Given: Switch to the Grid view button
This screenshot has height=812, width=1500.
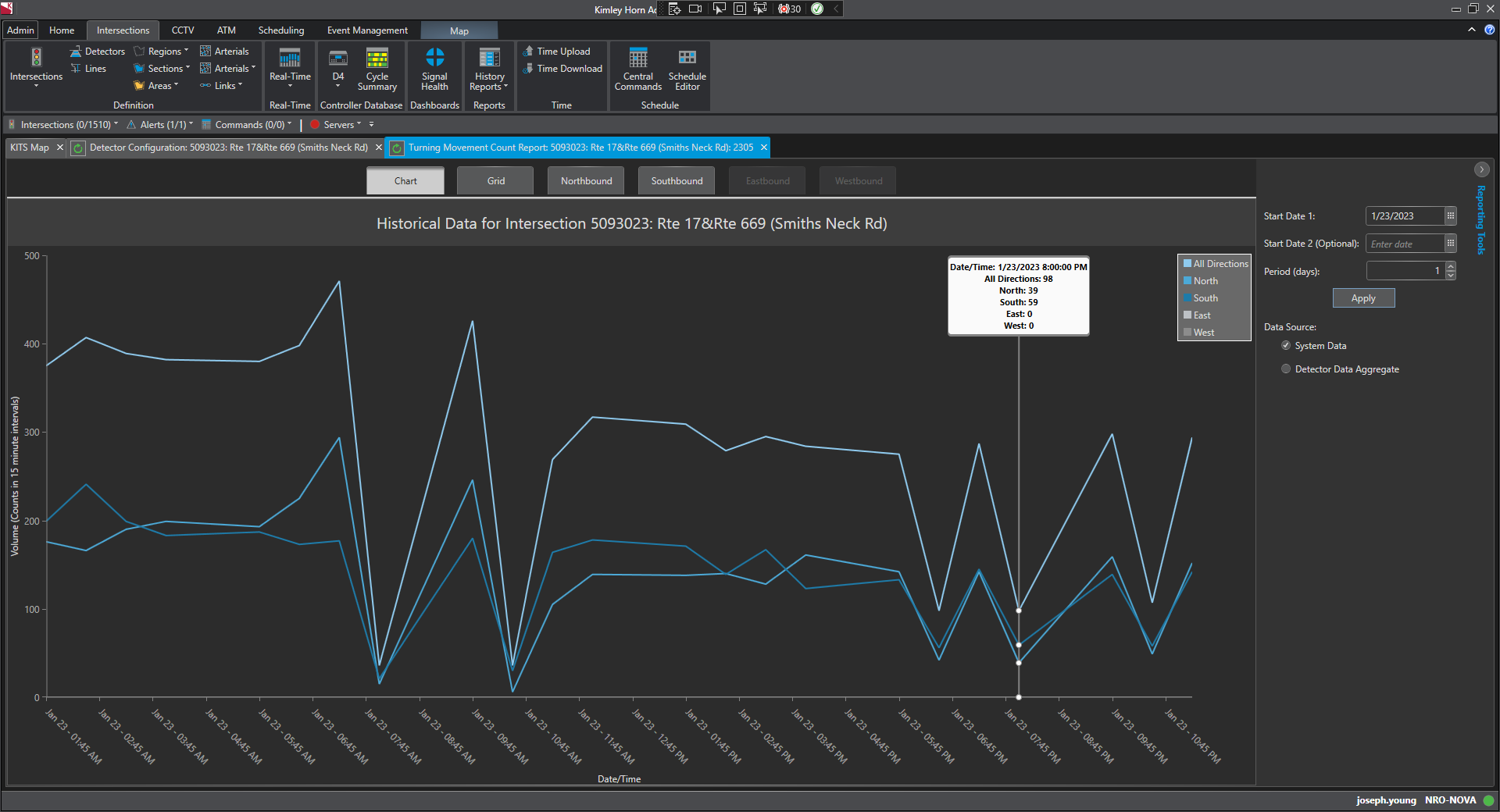Looking at the screenshot, I should tap(496, 181).
